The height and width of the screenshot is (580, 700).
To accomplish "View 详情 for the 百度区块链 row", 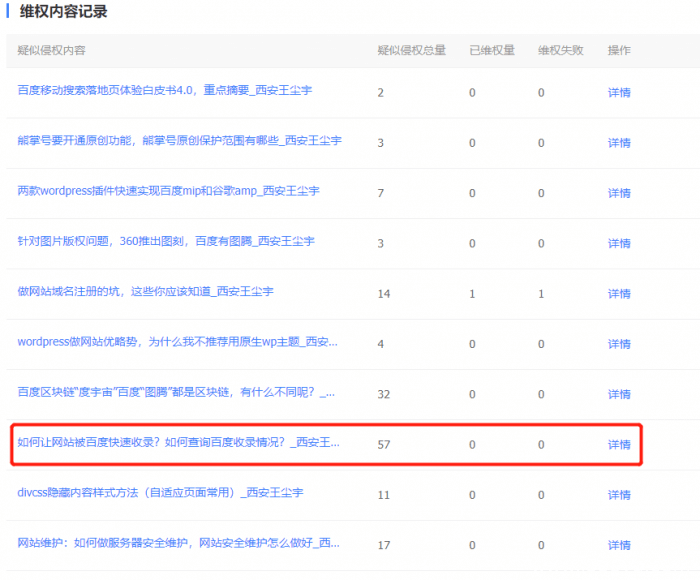I will click(619, 395).
